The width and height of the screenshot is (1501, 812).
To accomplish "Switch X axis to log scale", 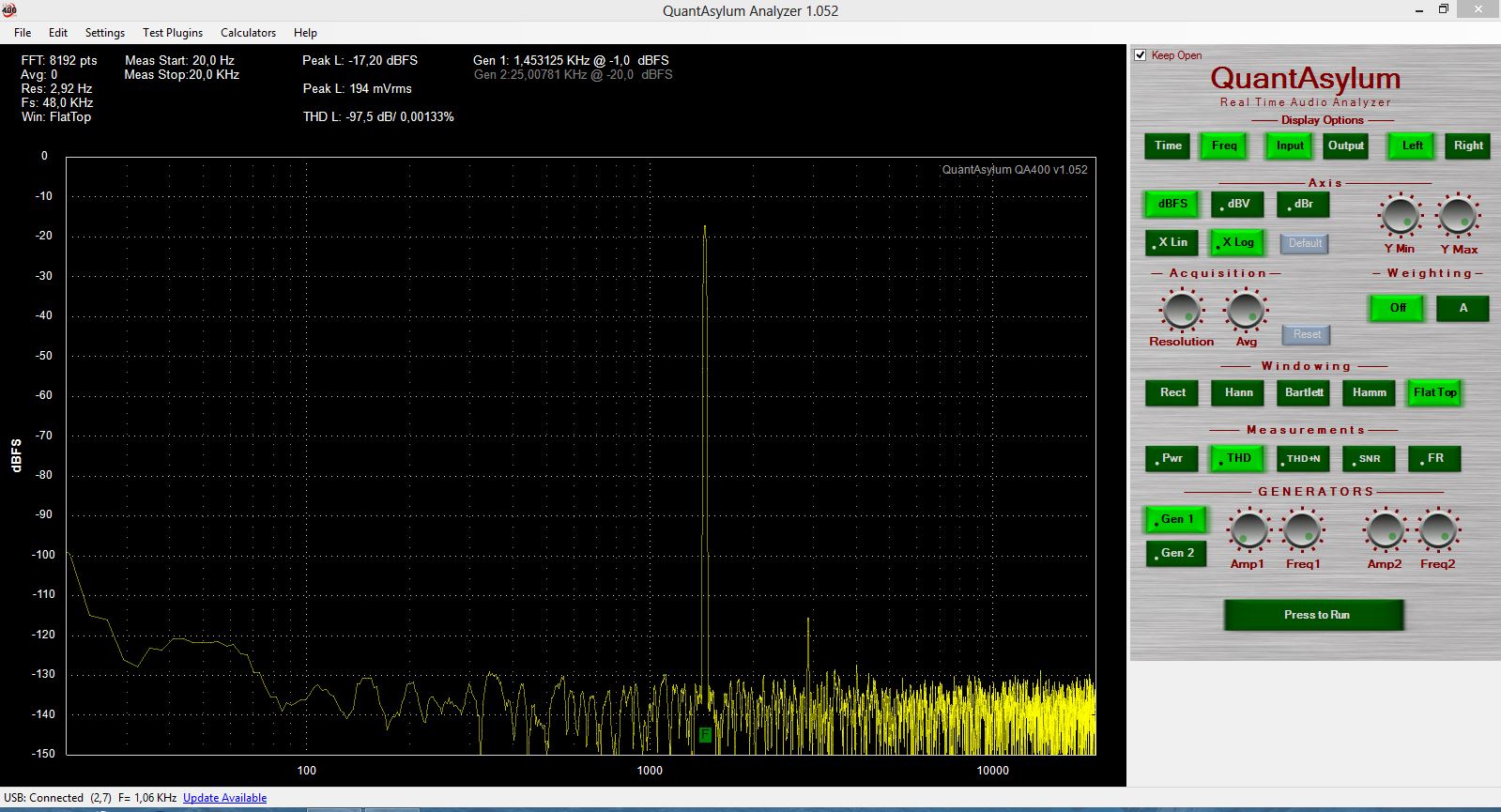I will pyautogui.click(x=1237, y=242).
